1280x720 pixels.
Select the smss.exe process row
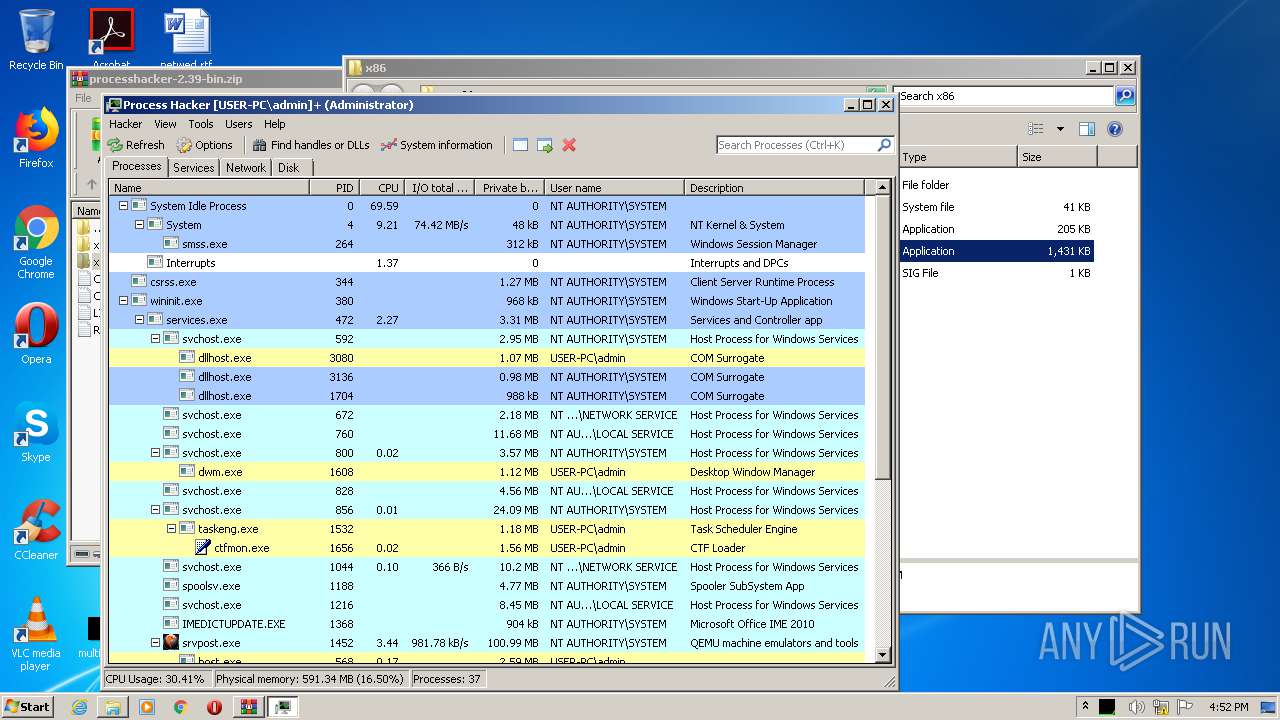coord(486,244)
